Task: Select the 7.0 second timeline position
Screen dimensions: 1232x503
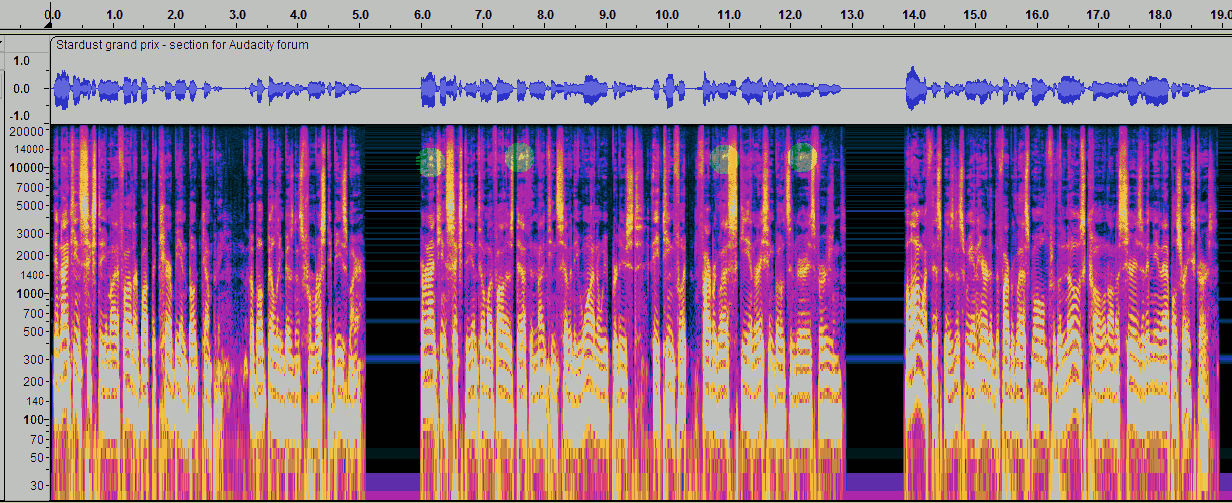Action: (483, 15)
